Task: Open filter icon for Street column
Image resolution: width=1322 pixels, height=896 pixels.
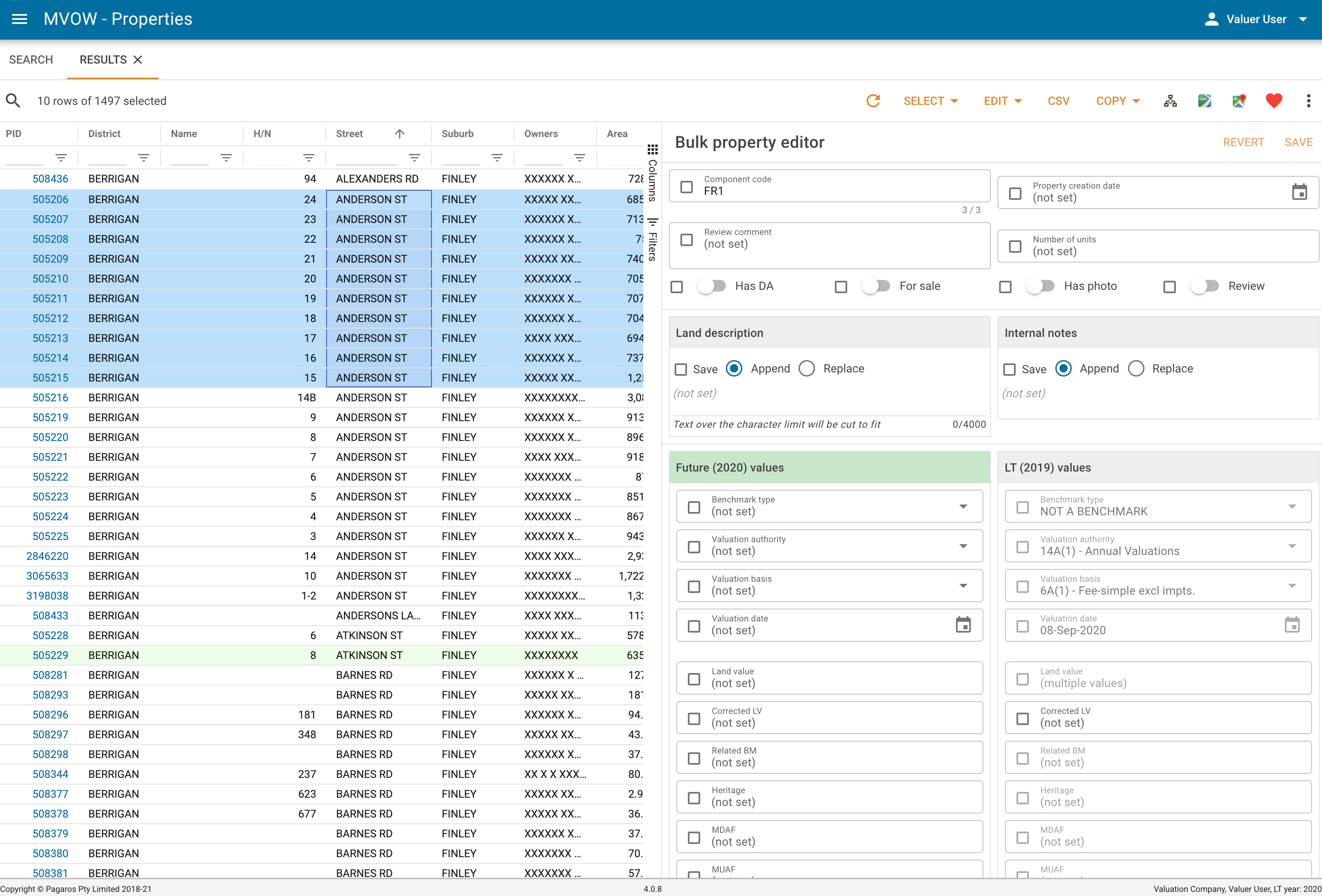Action: (x=414, y=158)
